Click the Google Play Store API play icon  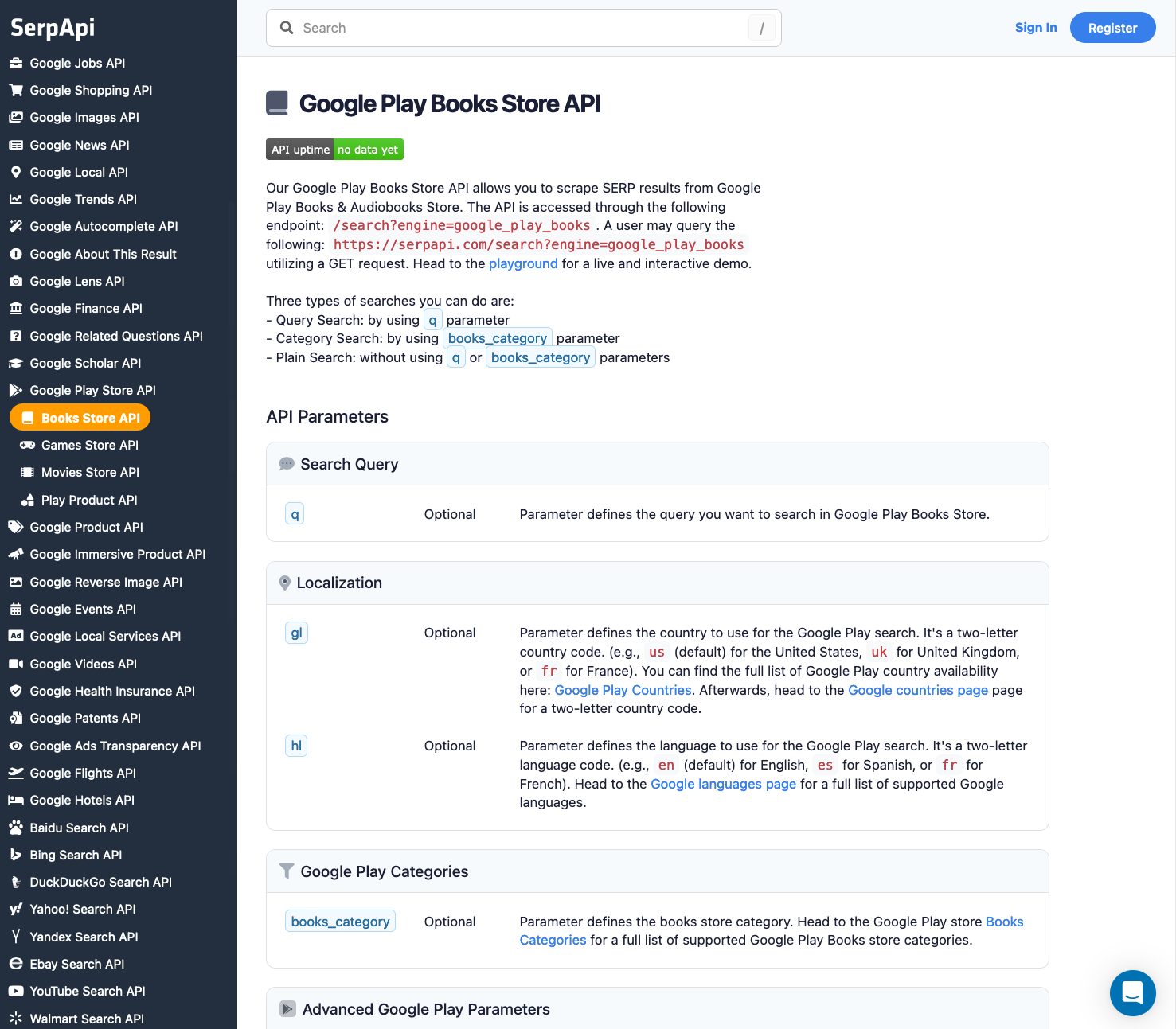coord(16,390)
